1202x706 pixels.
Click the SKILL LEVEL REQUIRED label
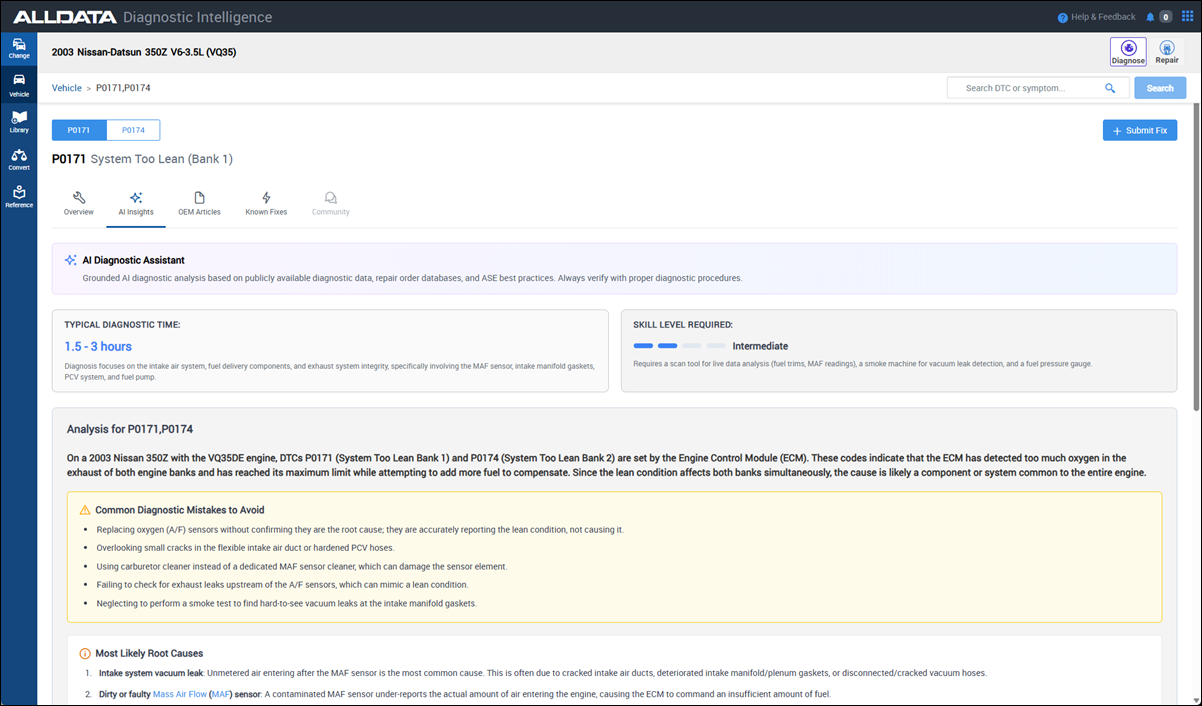click(x=683, y=325)
